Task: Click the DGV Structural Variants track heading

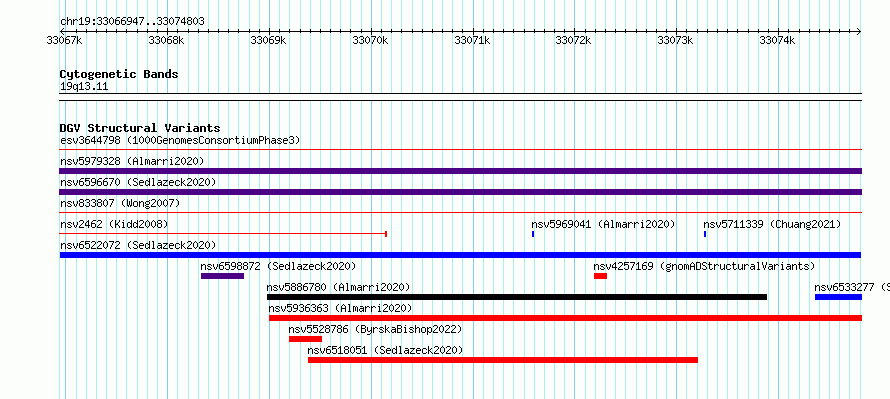Action: [x=140, y=128]
